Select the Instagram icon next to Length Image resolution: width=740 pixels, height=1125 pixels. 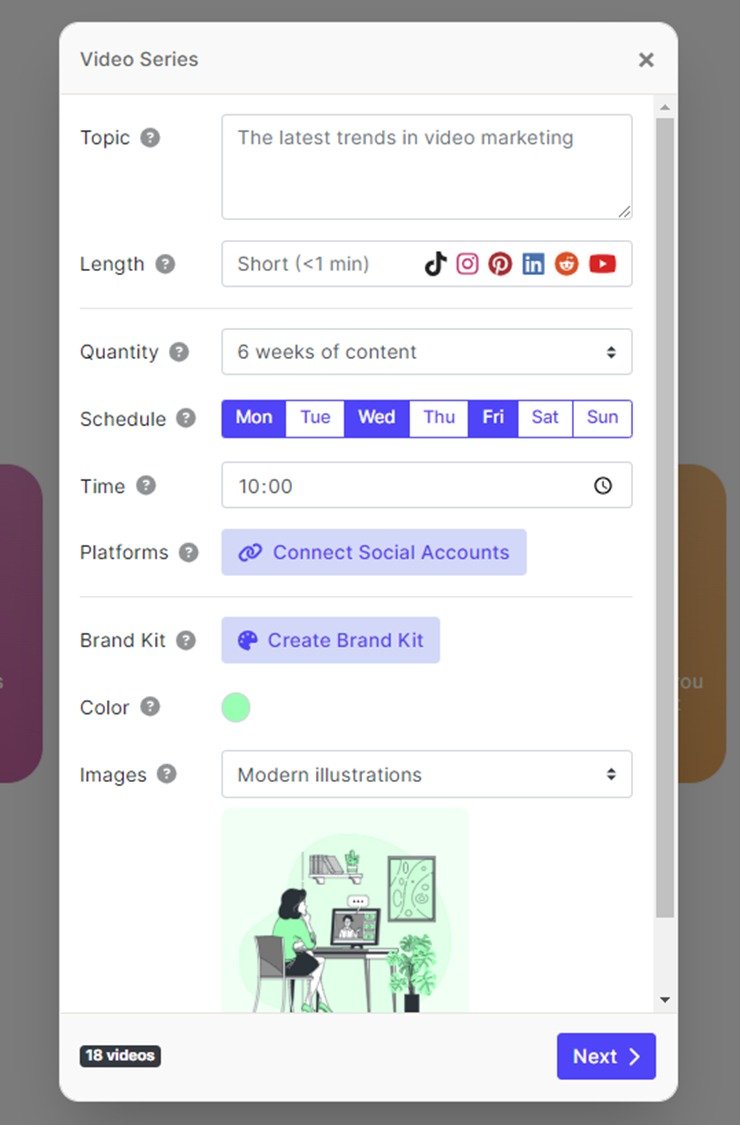(467, 263)
